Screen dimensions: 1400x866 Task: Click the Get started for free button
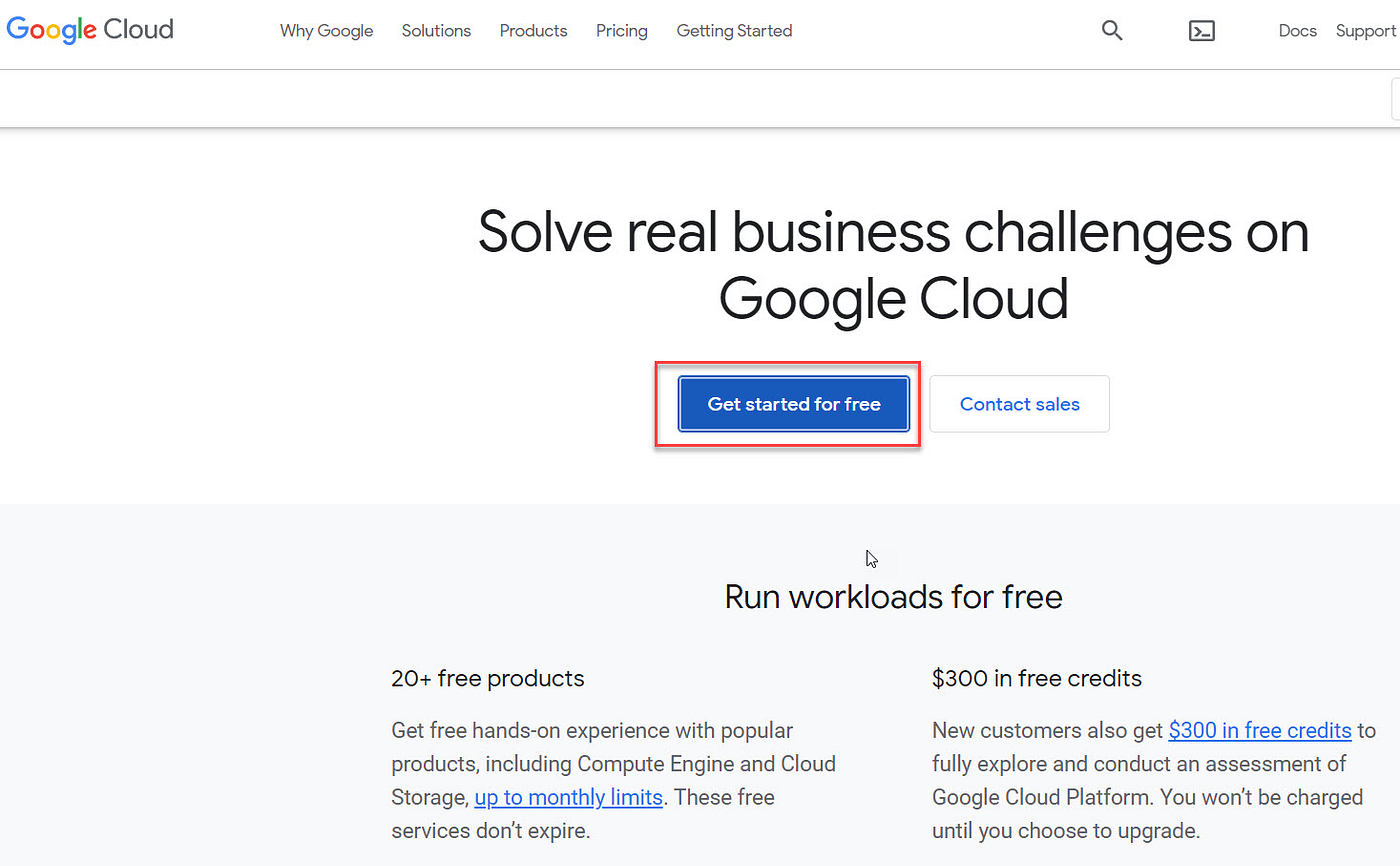(x=793, y=404)
